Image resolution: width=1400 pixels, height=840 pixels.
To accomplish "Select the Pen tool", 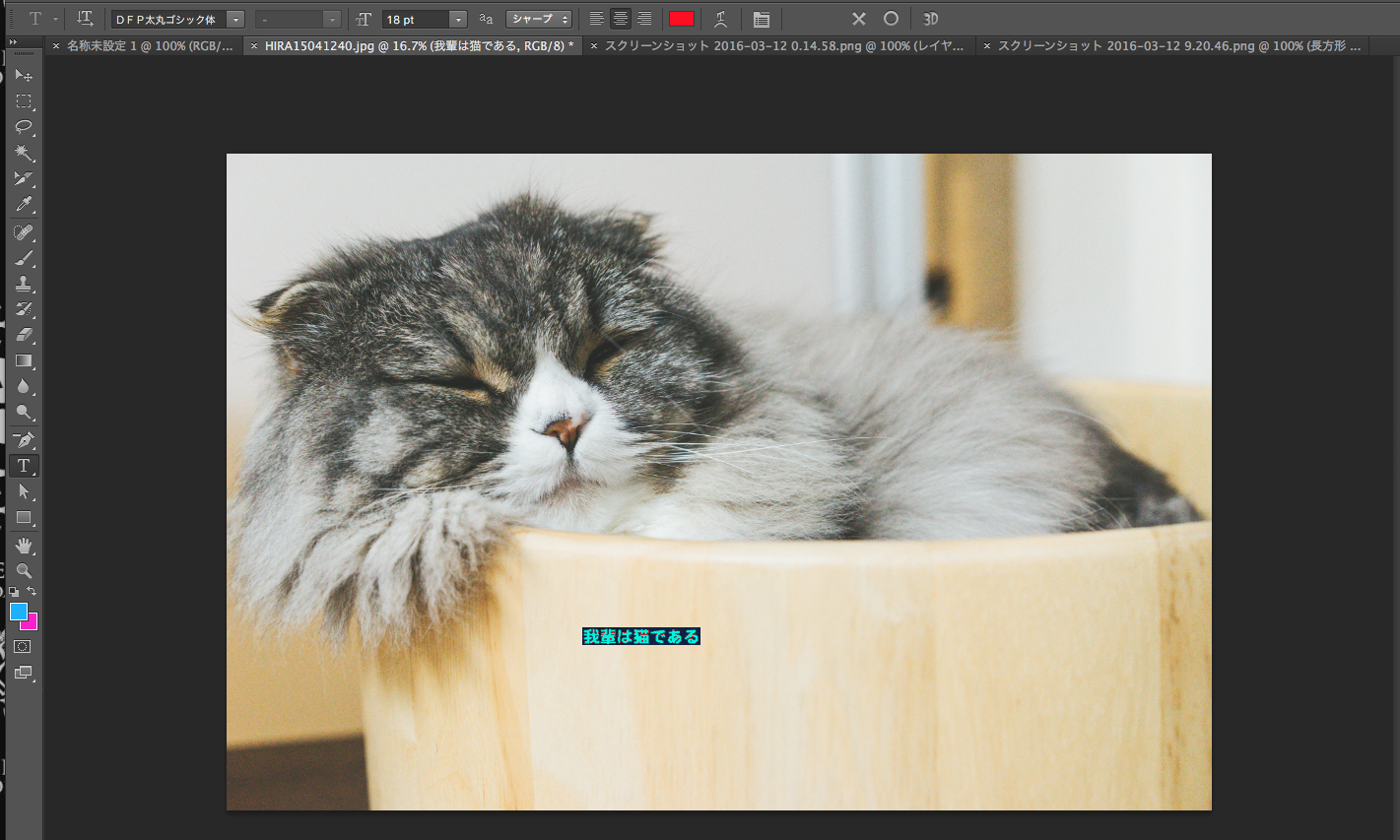I will pos(24,439).
